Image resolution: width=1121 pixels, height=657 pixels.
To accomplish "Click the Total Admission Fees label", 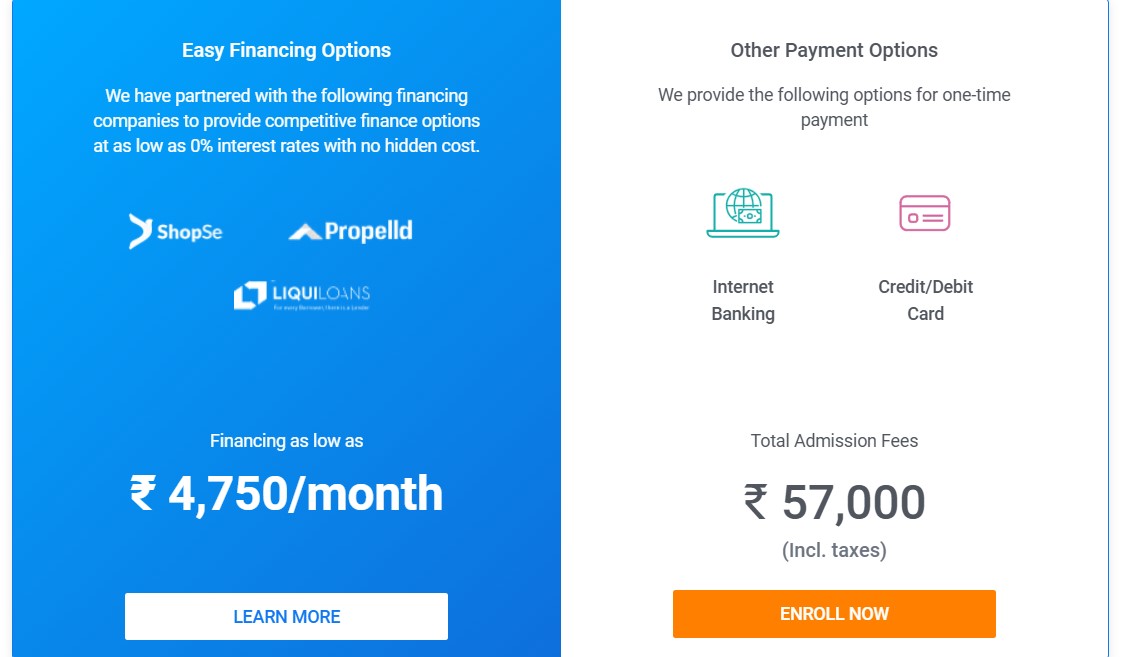I will [x=834, y=441].
